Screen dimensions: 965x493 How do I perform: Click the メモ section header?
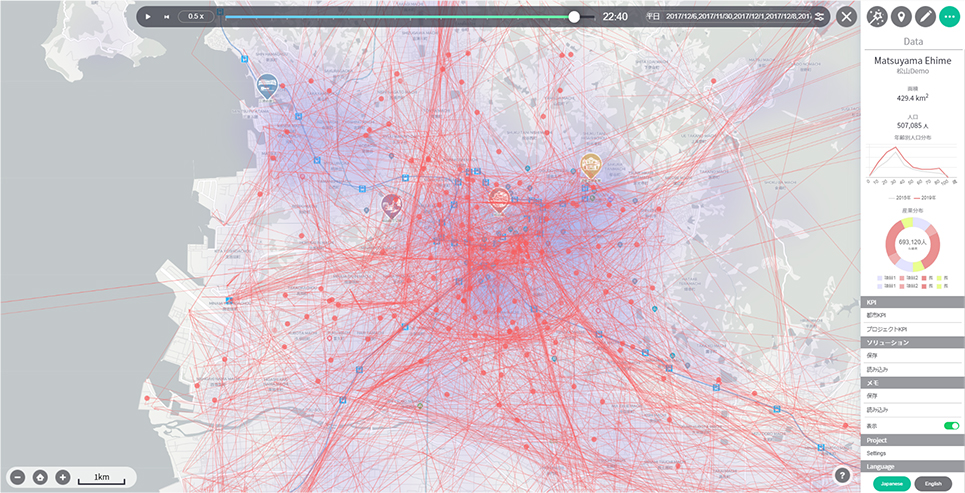(913, 383)
